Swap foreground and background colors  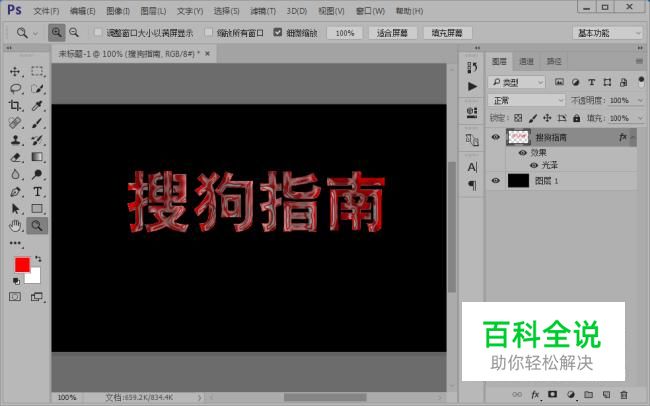pos(38,259)
